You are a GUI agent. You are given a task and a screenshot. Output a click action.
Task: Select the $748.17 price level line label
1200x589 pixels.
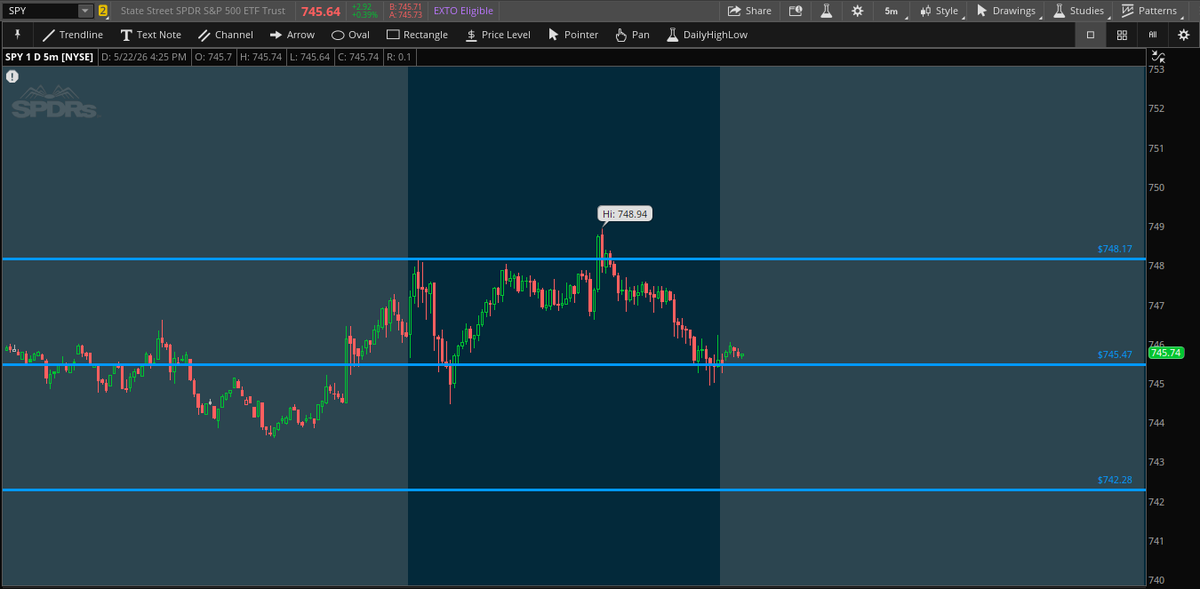[1114, 248]
